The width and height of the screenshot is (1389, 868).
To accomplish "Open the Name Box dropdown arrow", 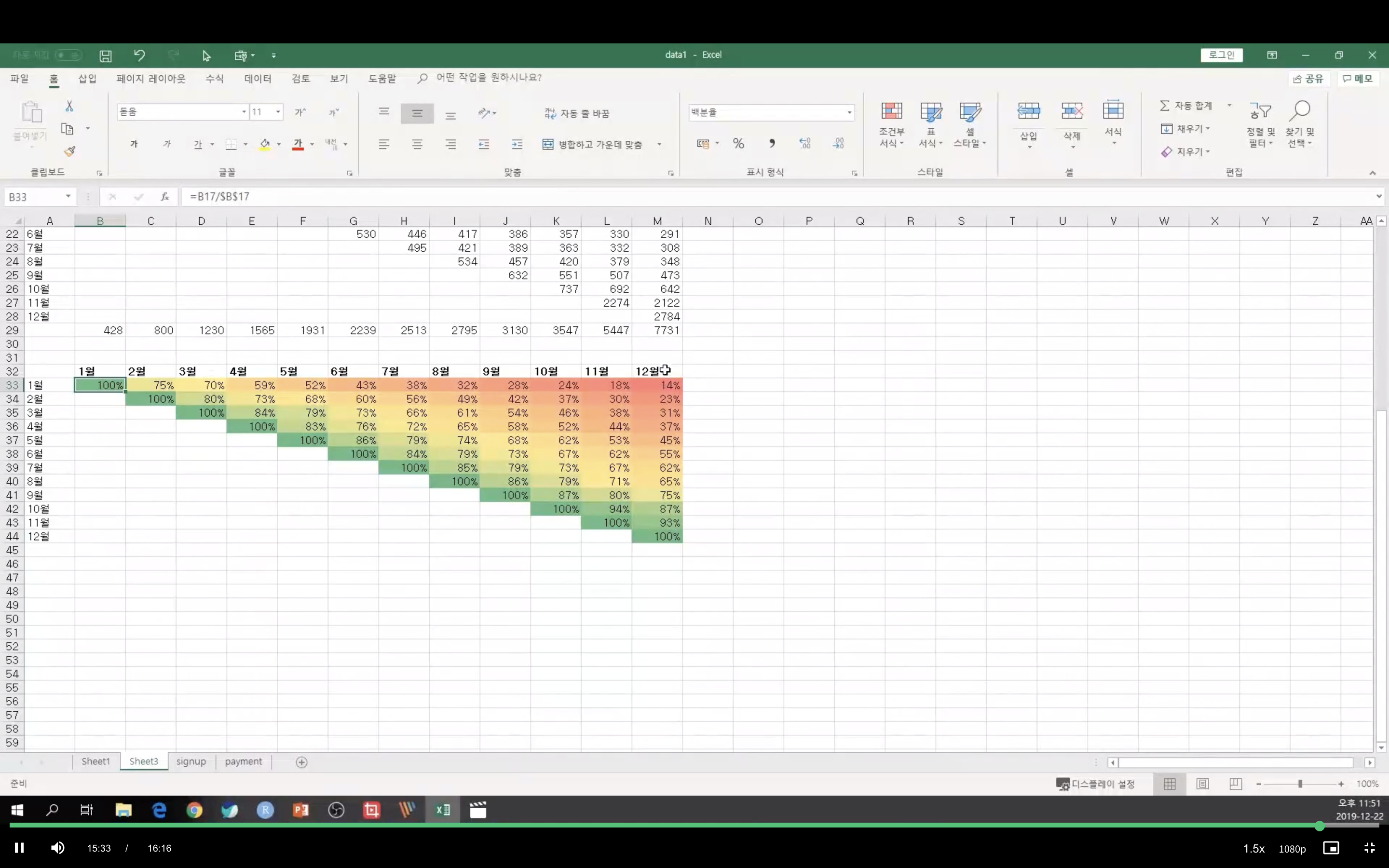I will (x=68, y=197).
